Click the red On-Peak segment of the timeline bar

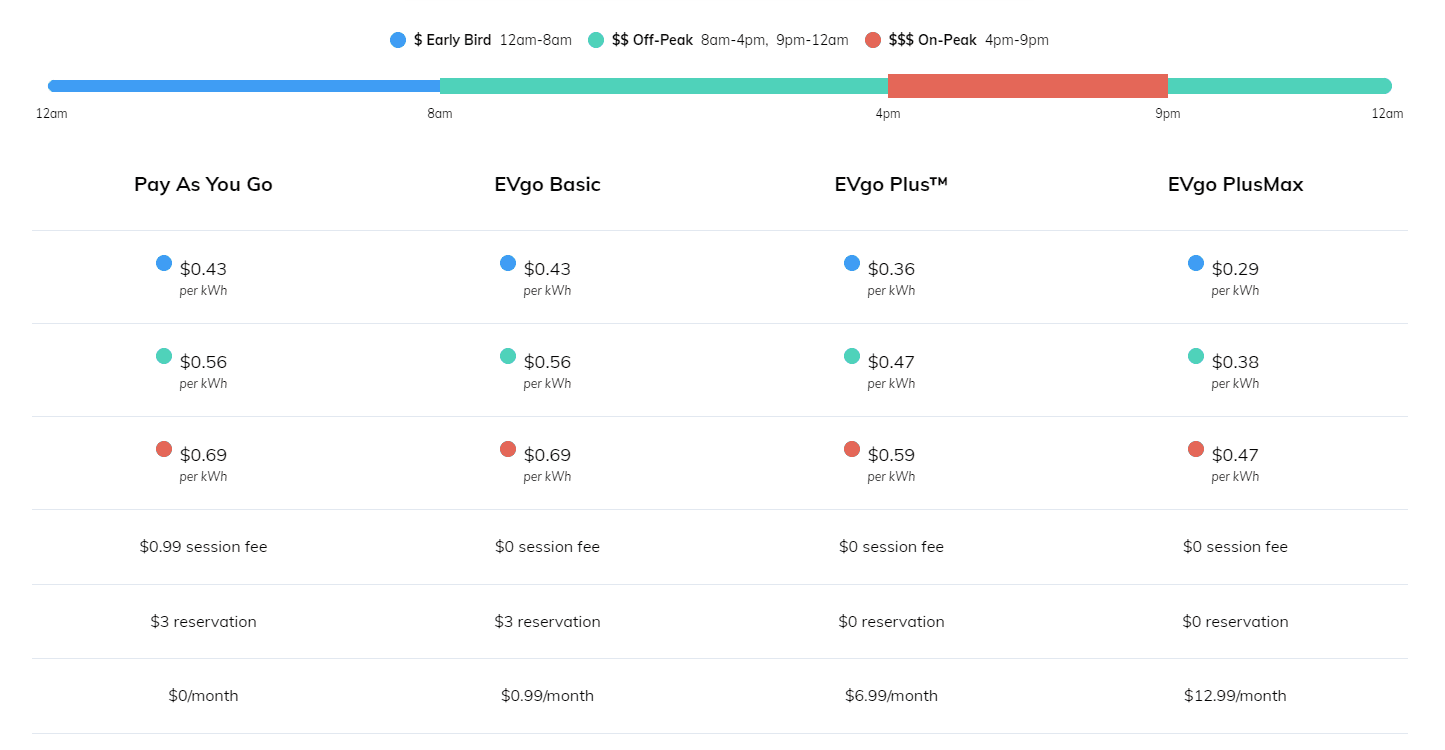pos(1028,86)
